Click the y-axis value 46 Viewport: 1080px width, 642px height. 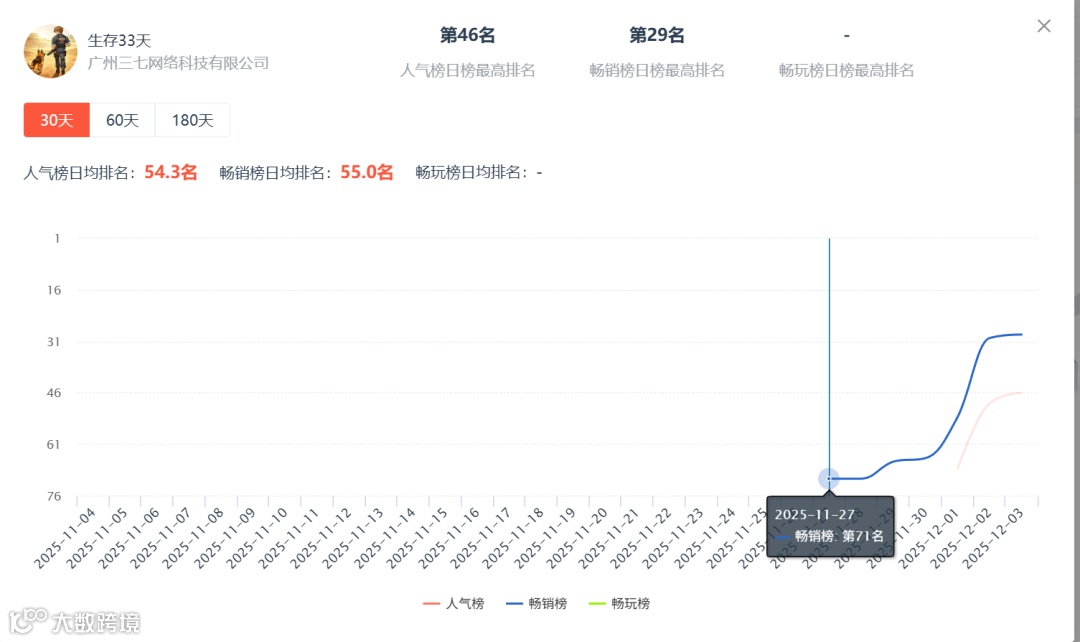pyautogui.click(x=54, y=393)
